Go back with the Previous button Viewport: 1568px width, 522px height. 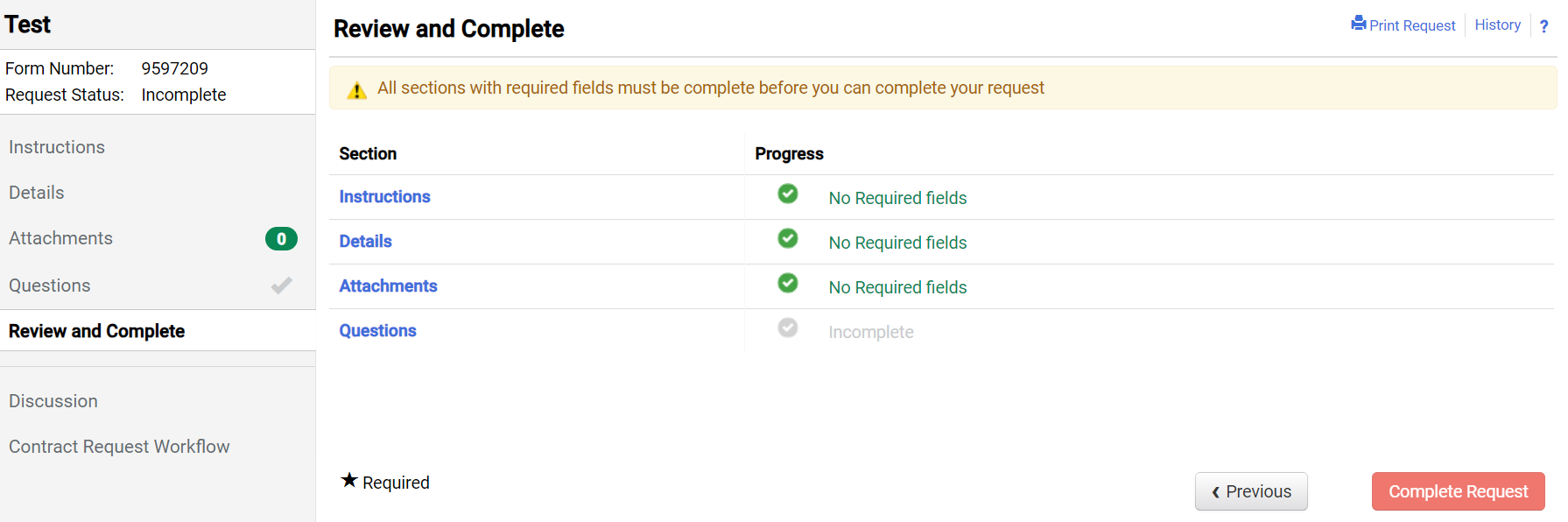[1251, 491]
